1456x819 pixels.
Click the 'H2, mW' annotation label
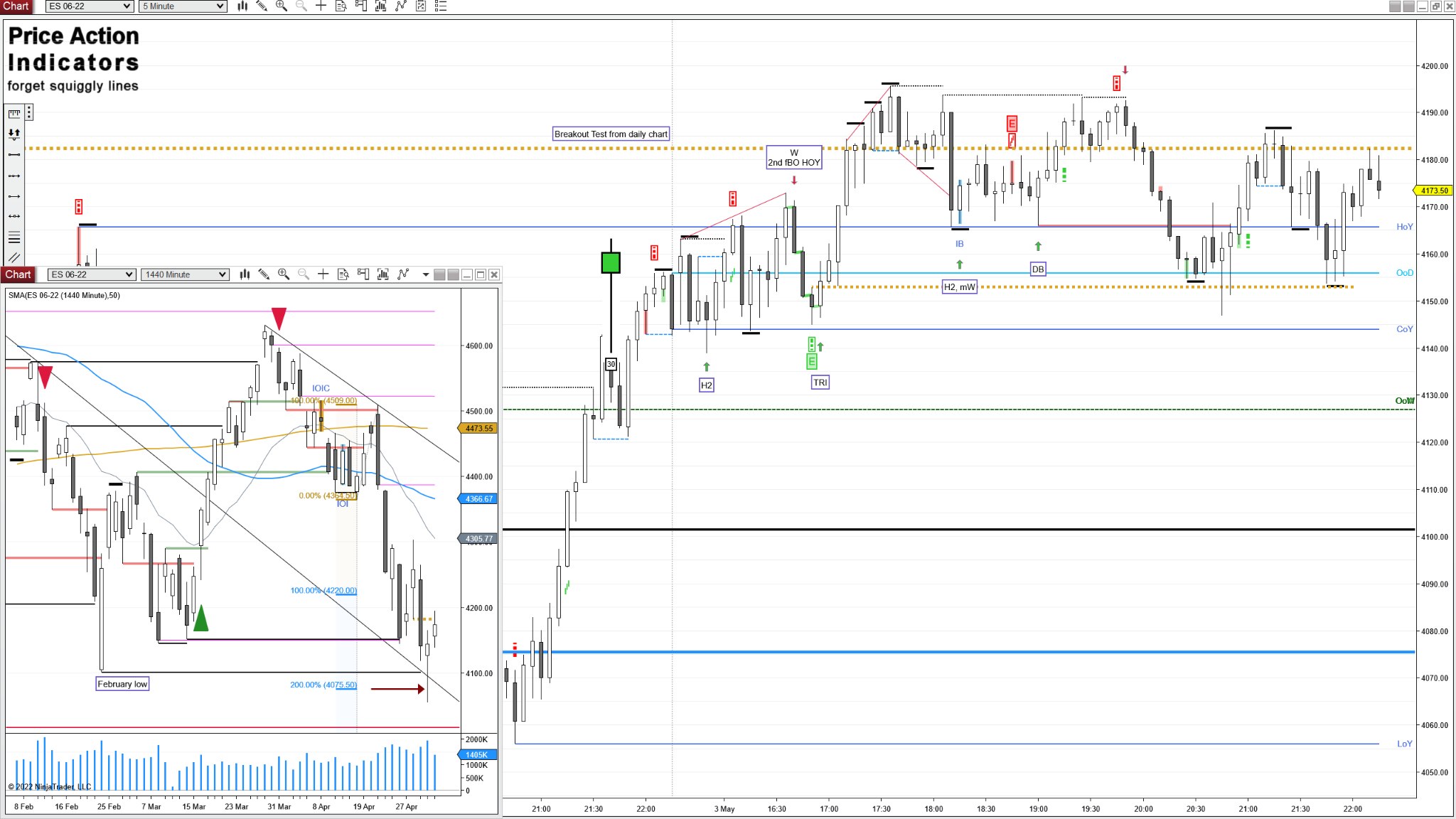click(x=959, y=287)
